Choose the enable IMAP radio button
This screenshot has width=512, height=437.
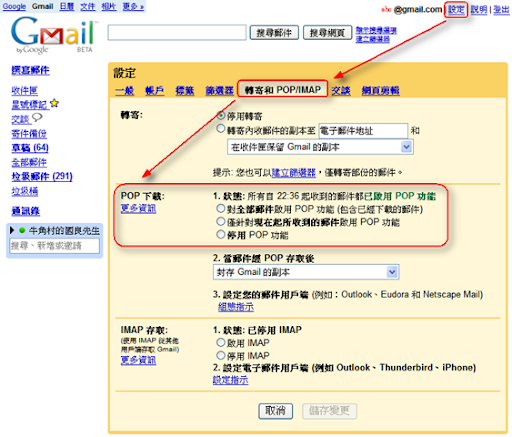point(221,342)
